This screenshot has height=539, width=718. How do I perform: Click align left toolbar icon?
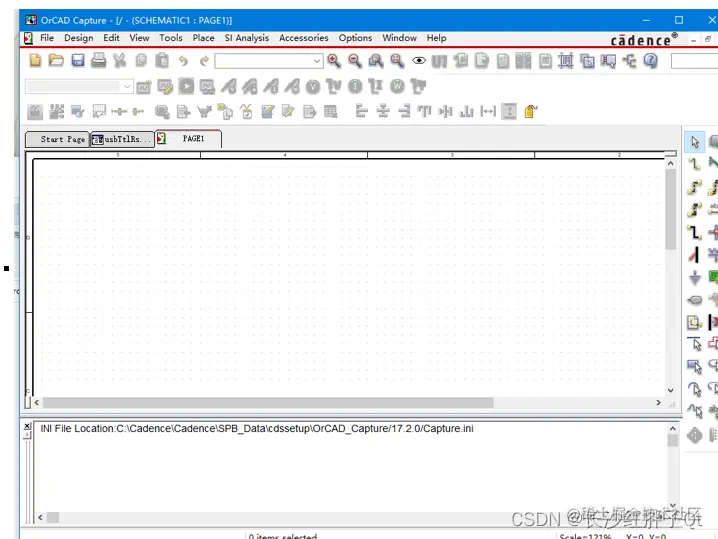tap(362, 111)
